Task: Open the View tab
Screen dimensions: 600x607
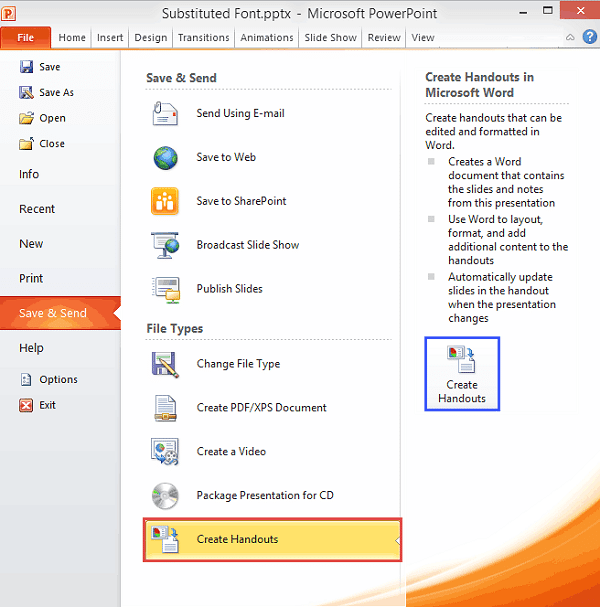Action: (x=423, y=38)
